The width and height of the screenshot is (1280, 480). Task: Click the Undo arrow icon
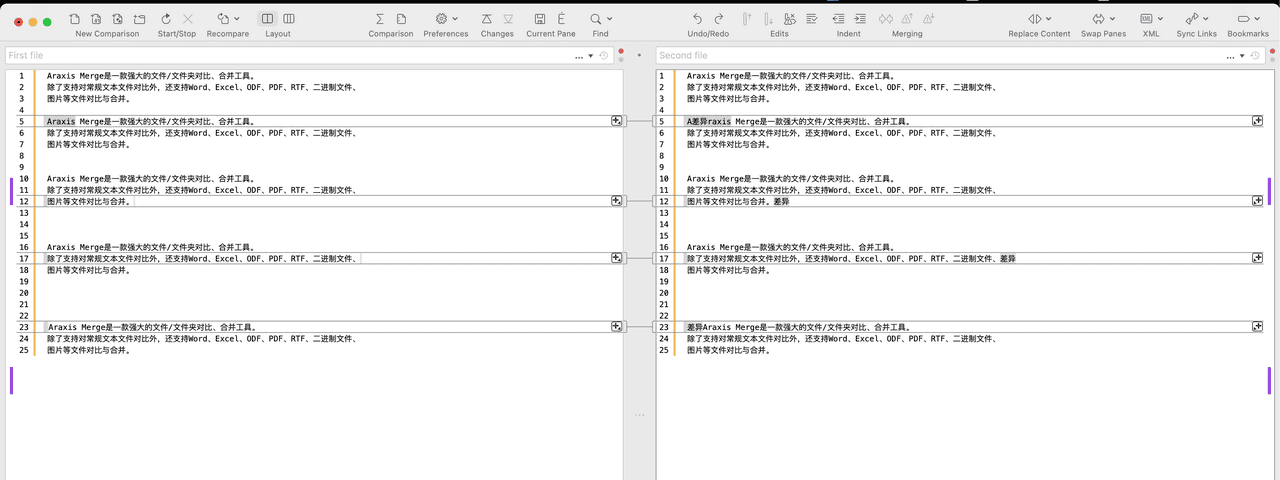click(697, 19)
